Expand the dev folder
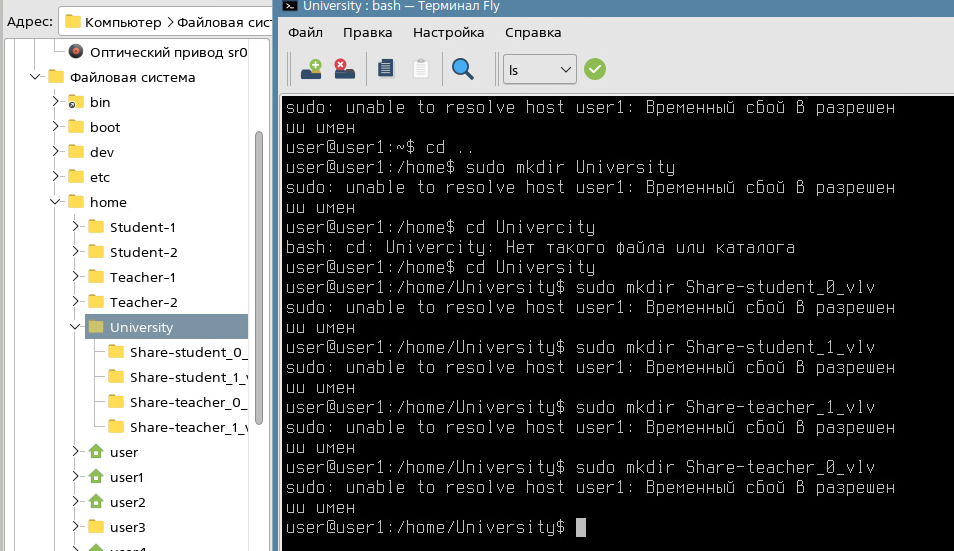The width and height of the screenshot is (954, 551). tap(55, 151)
